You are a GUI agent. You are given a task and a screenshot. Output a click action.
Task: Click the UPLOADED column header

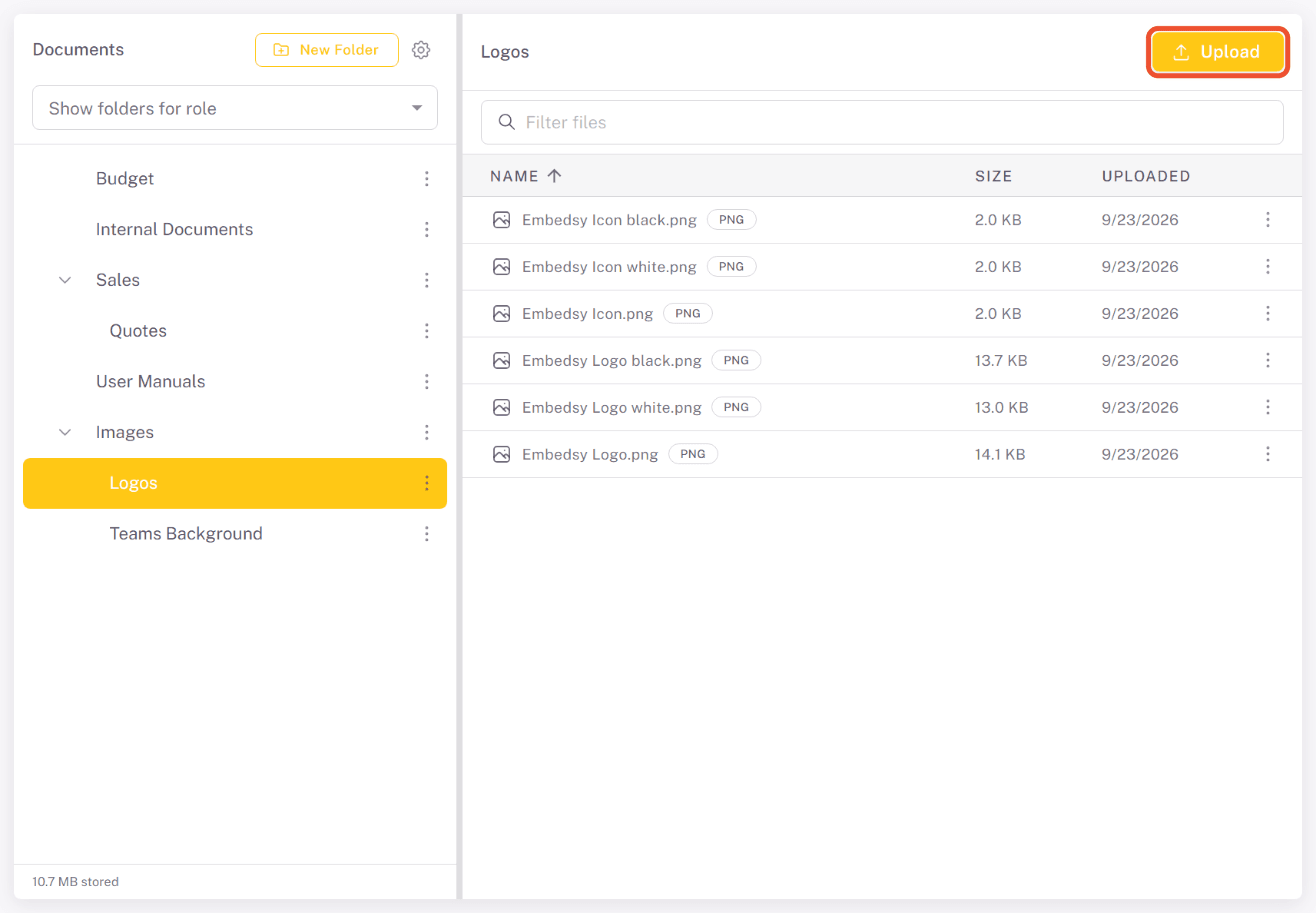[x=1146, y=176]
